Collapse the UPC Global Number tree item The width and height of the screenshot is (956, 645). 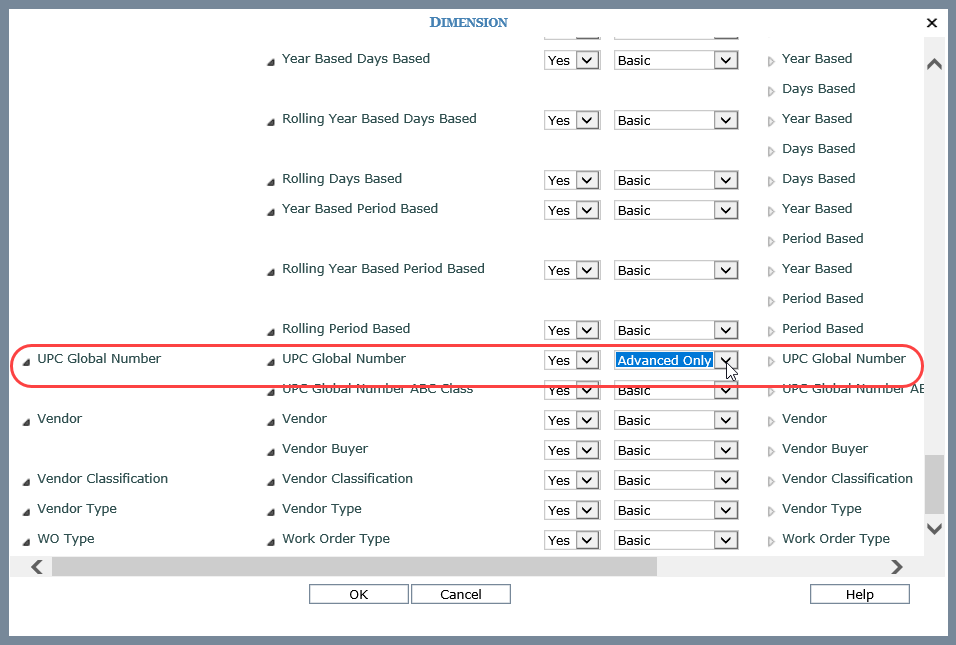click(24, 359)
